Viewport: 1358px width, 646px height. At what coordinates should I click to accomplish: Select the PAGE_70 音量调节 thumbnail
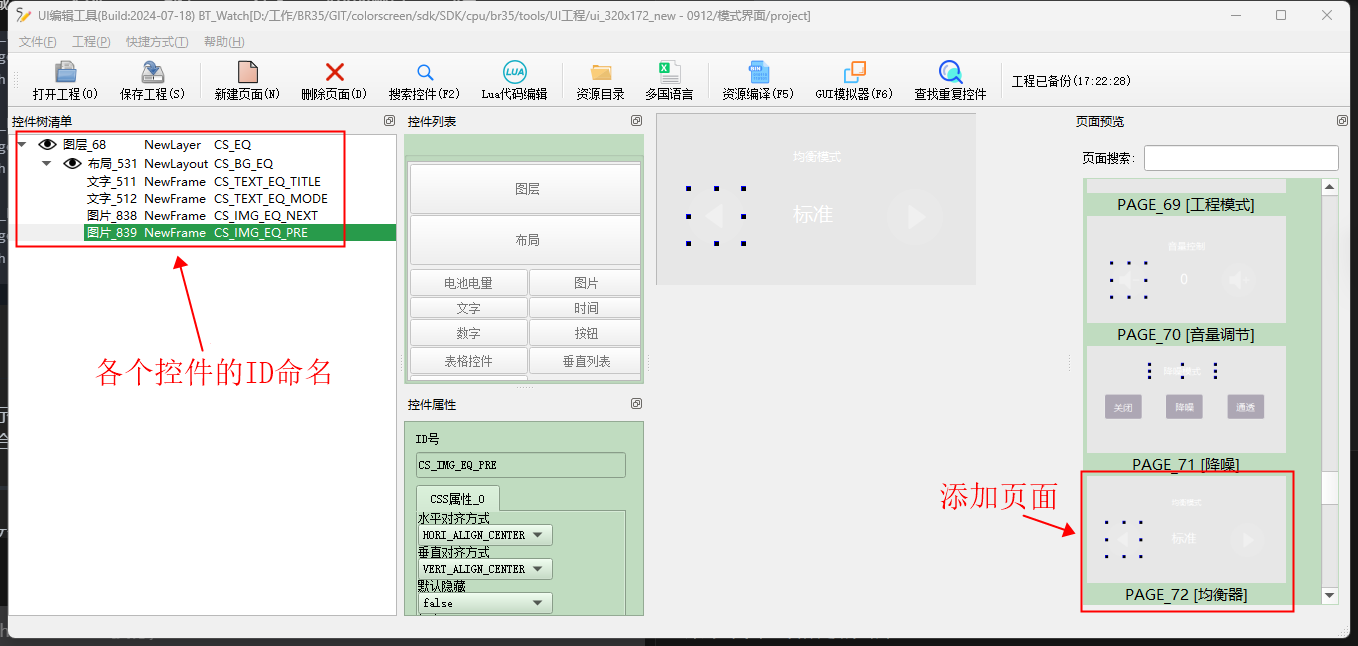click(x=1186, y=269)
